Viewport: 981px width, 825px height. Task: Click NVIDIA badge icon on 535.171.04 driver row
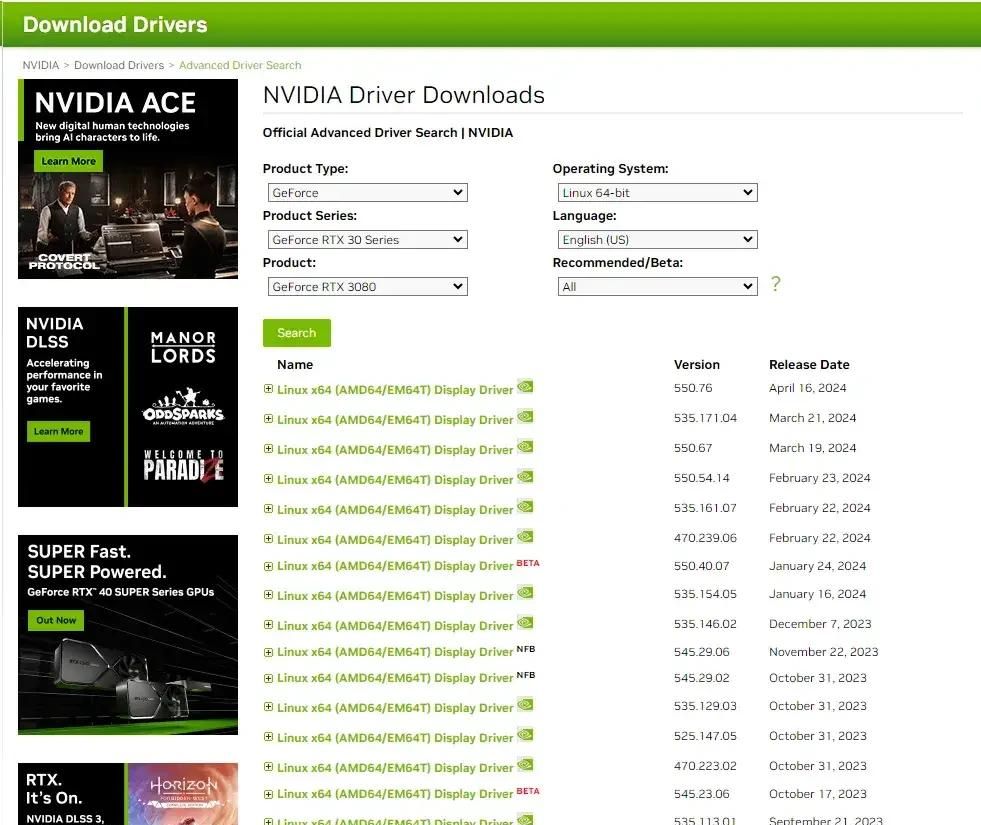coord(525,417)
